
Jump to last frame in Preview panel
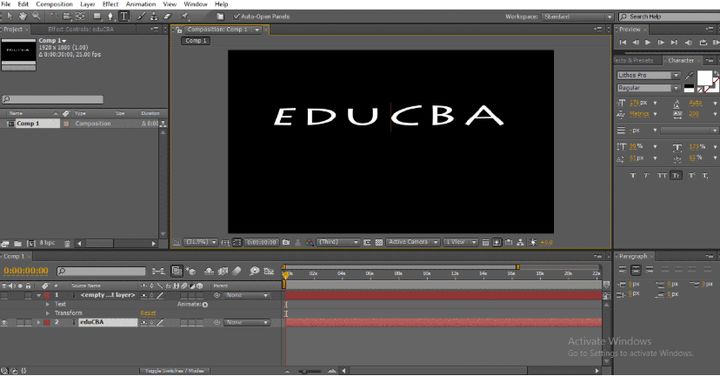click(674, 43)
